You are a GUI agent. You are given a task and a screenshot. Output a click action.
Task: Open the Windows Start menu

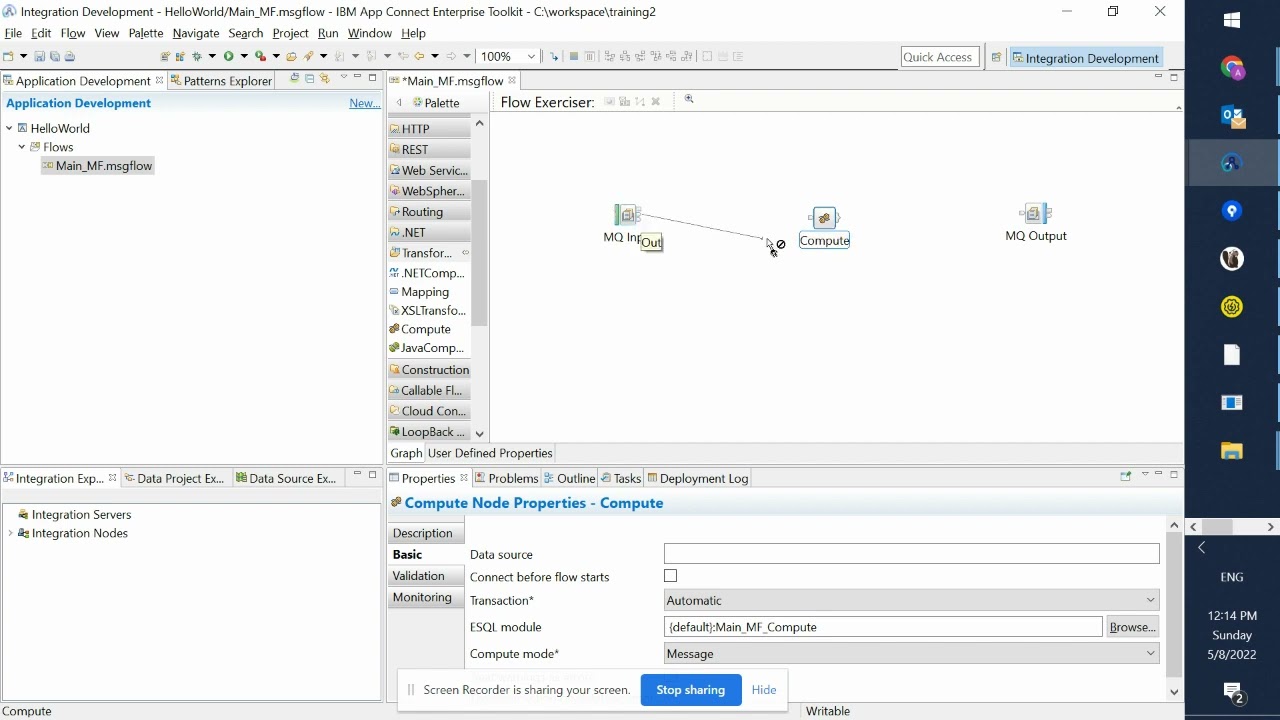1232,20
